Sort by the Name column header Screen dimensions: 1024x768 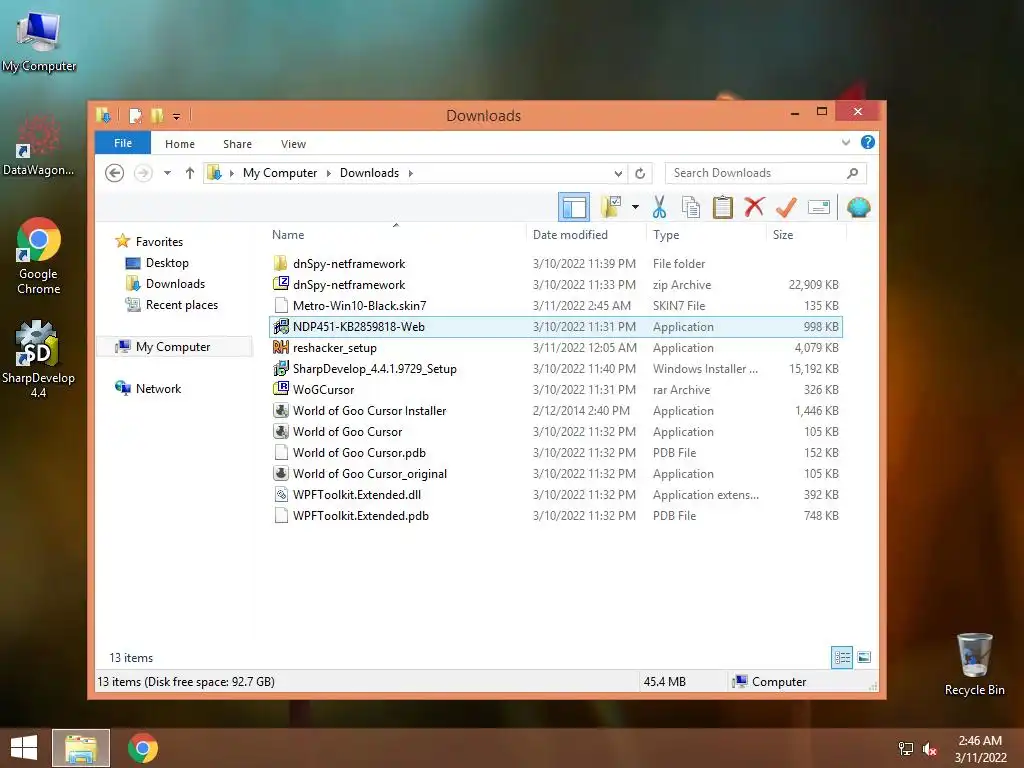tap(288, 235)
